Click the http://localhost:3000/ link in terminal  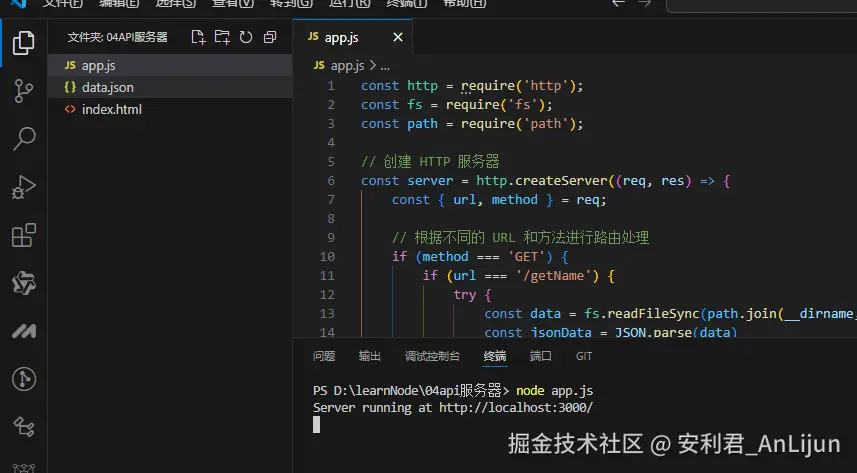[516, 407]
